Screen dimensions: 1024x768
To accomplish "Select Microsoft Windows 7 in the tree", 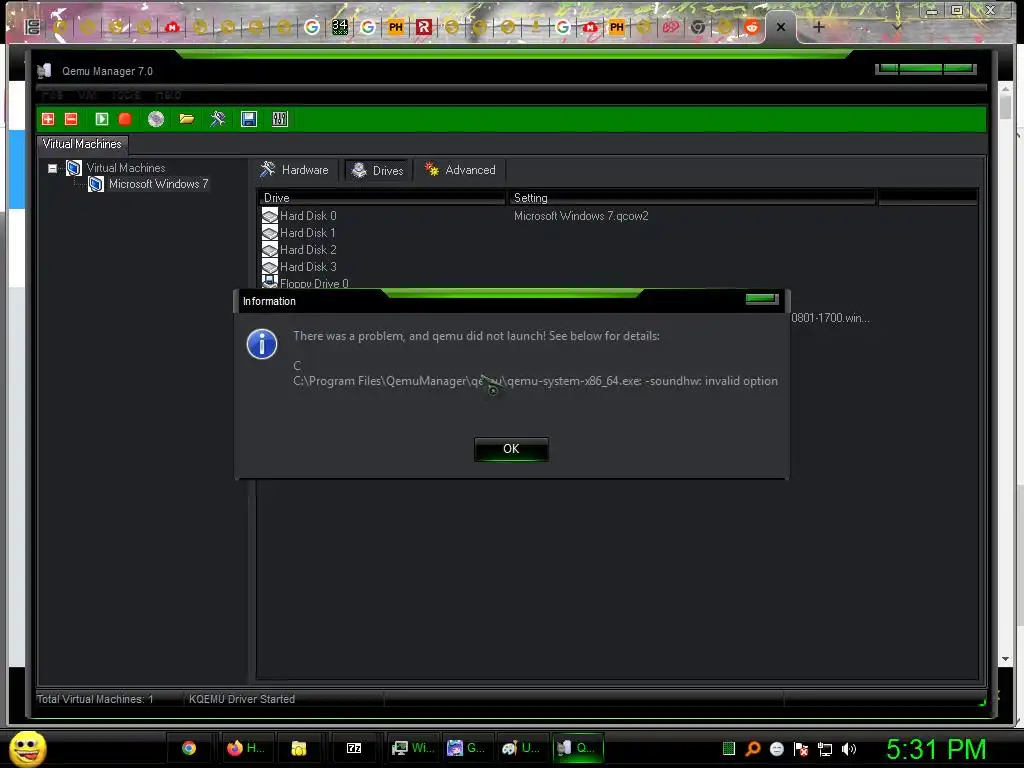I will coord(159,184).
